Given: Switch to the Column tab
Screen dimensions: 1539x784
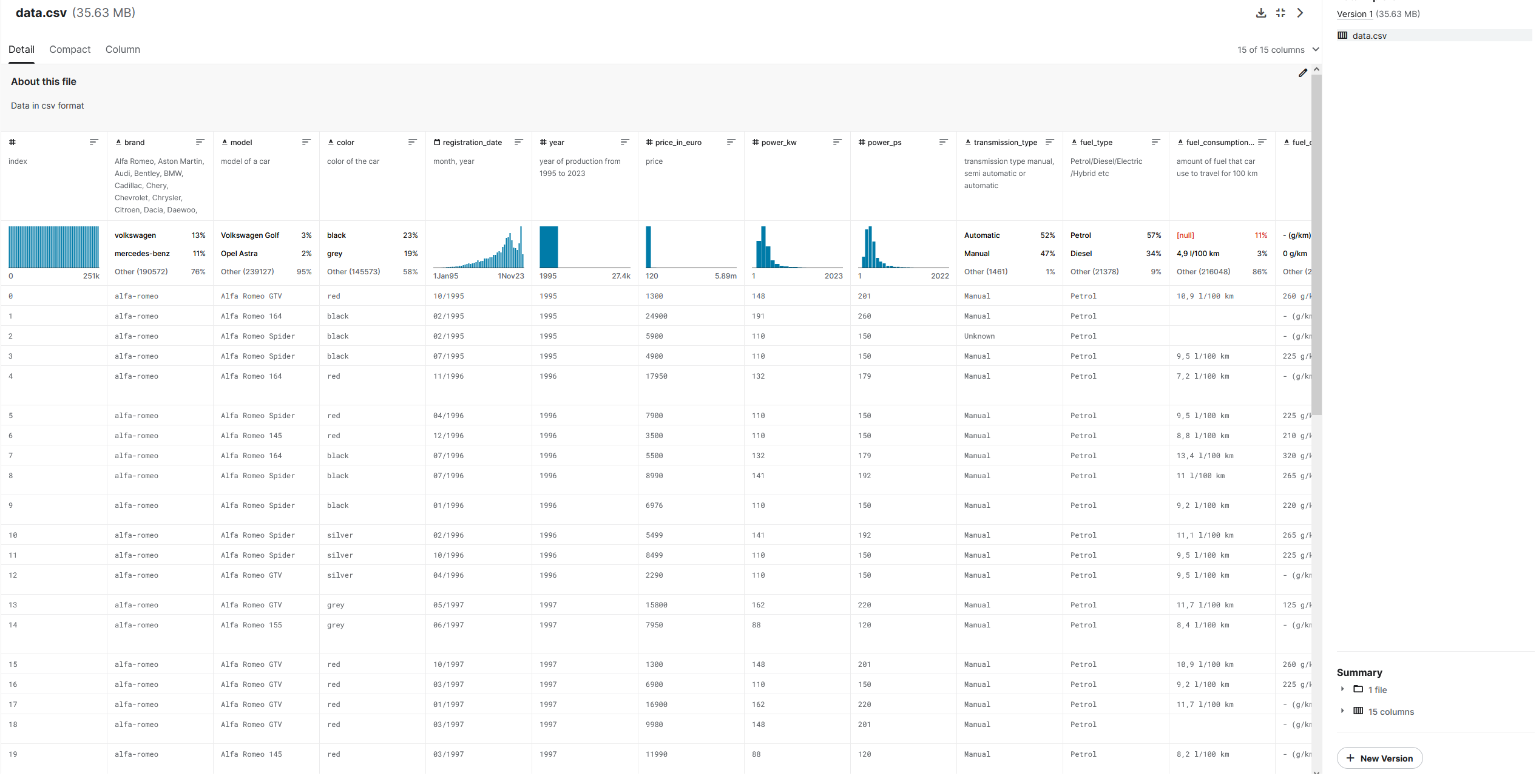Looking at the screenshot, I should click(123, 50).
